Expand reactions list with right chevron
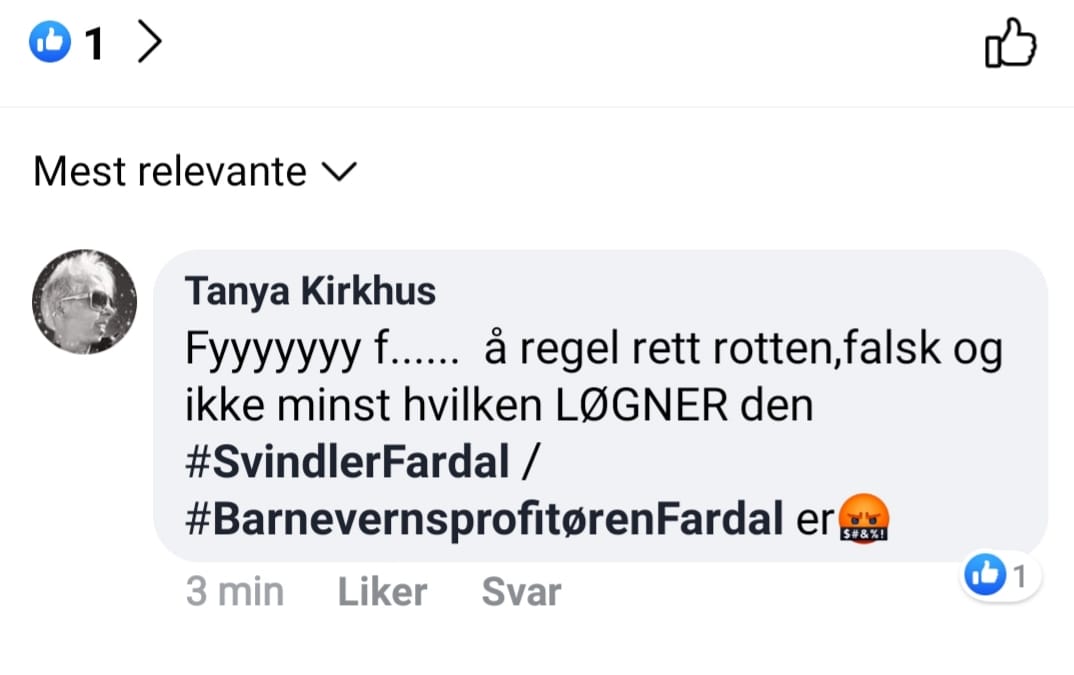 tap(149, 41)
